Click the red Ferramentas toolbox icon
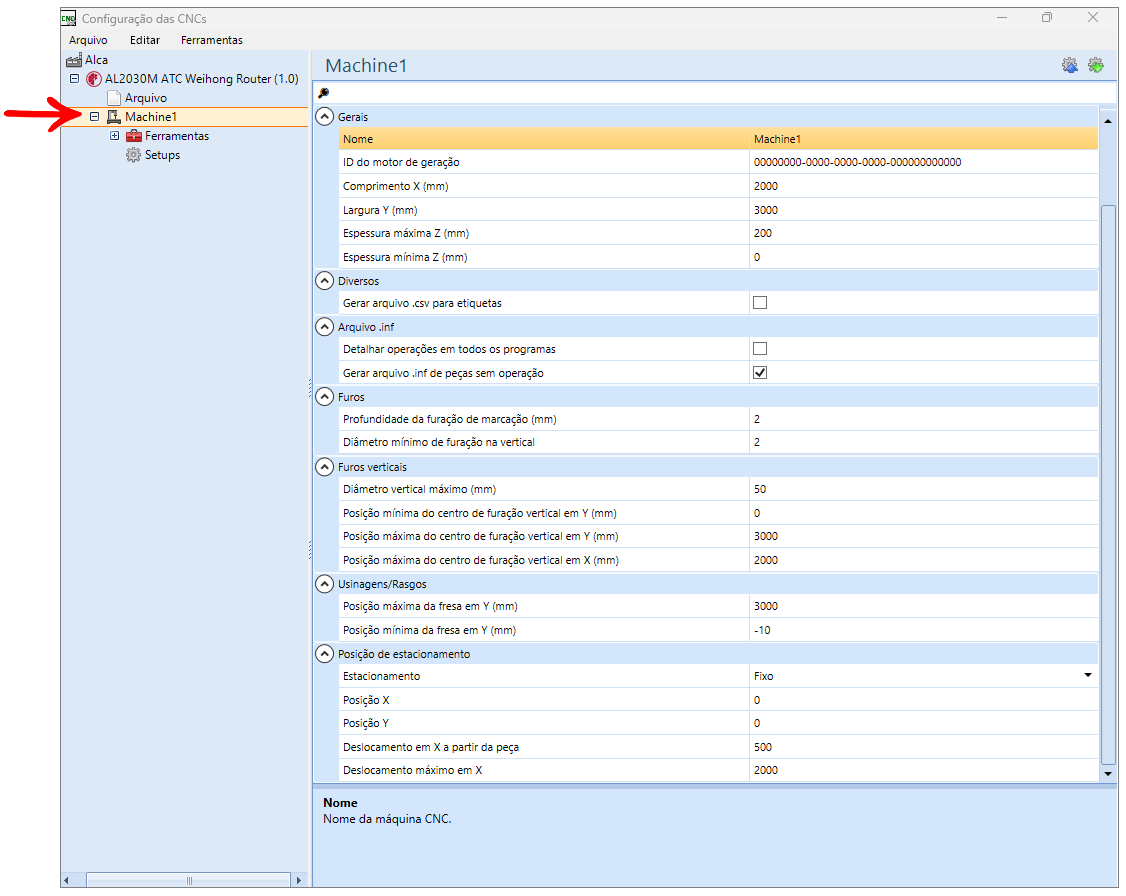Image resolution: width=1126 pixels, height=896 pixels. click(x=134, y=136)
